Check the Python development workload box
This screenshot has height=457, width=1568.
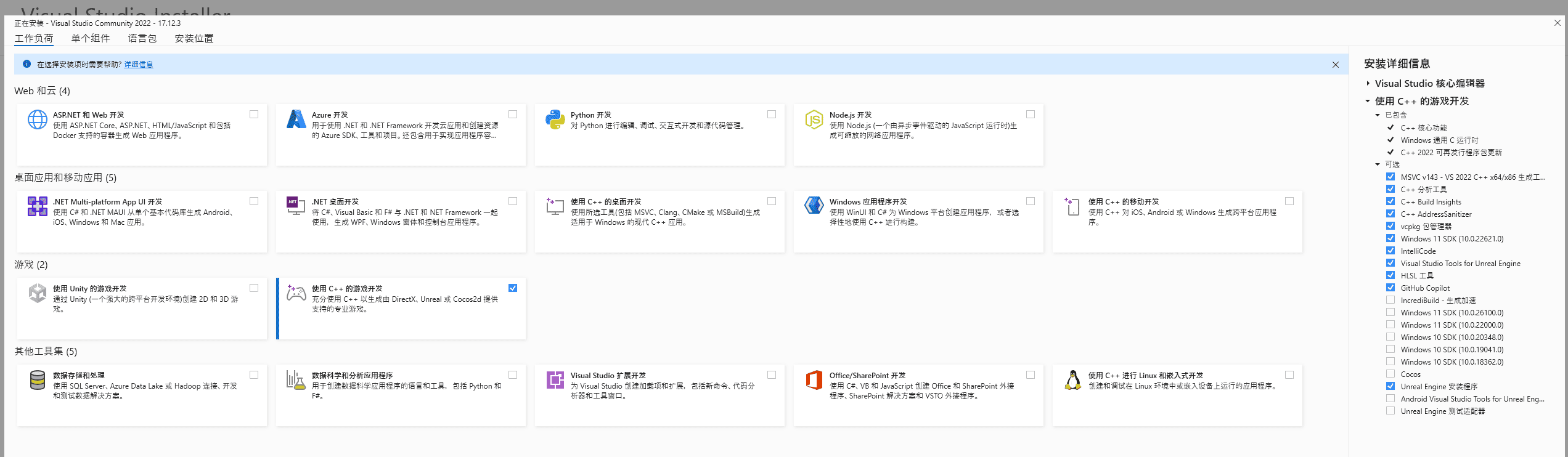[x=772, y=115]
